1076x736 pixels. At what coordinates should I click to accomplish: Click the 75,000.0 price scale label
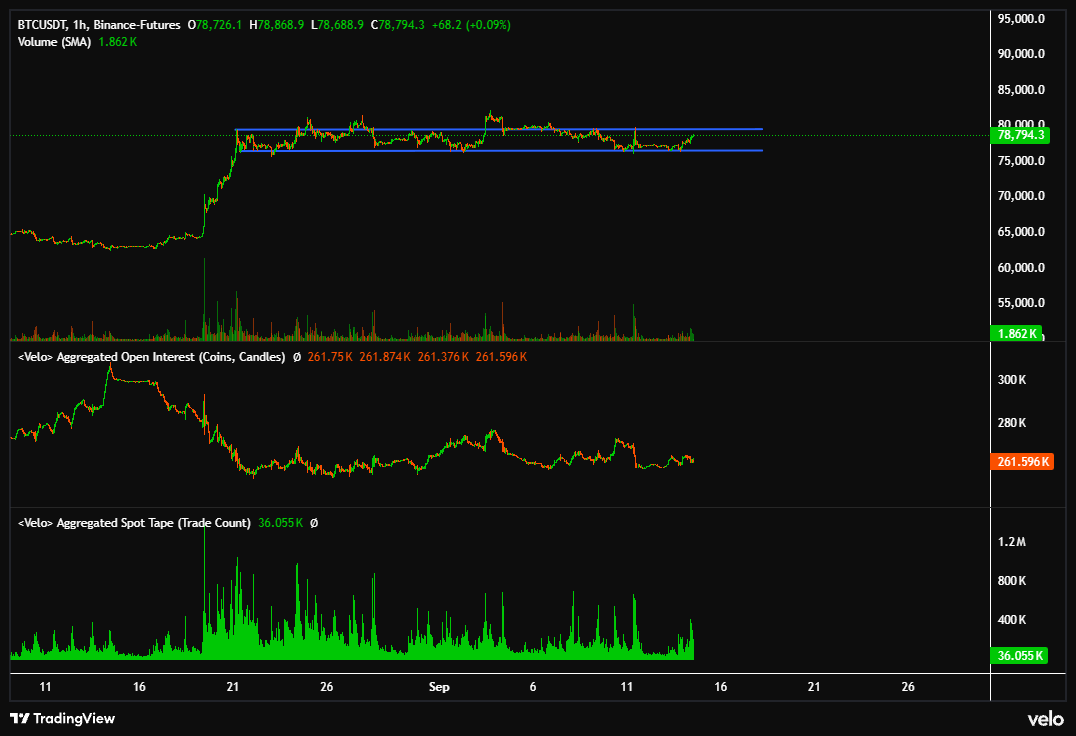coord(1021,161)
